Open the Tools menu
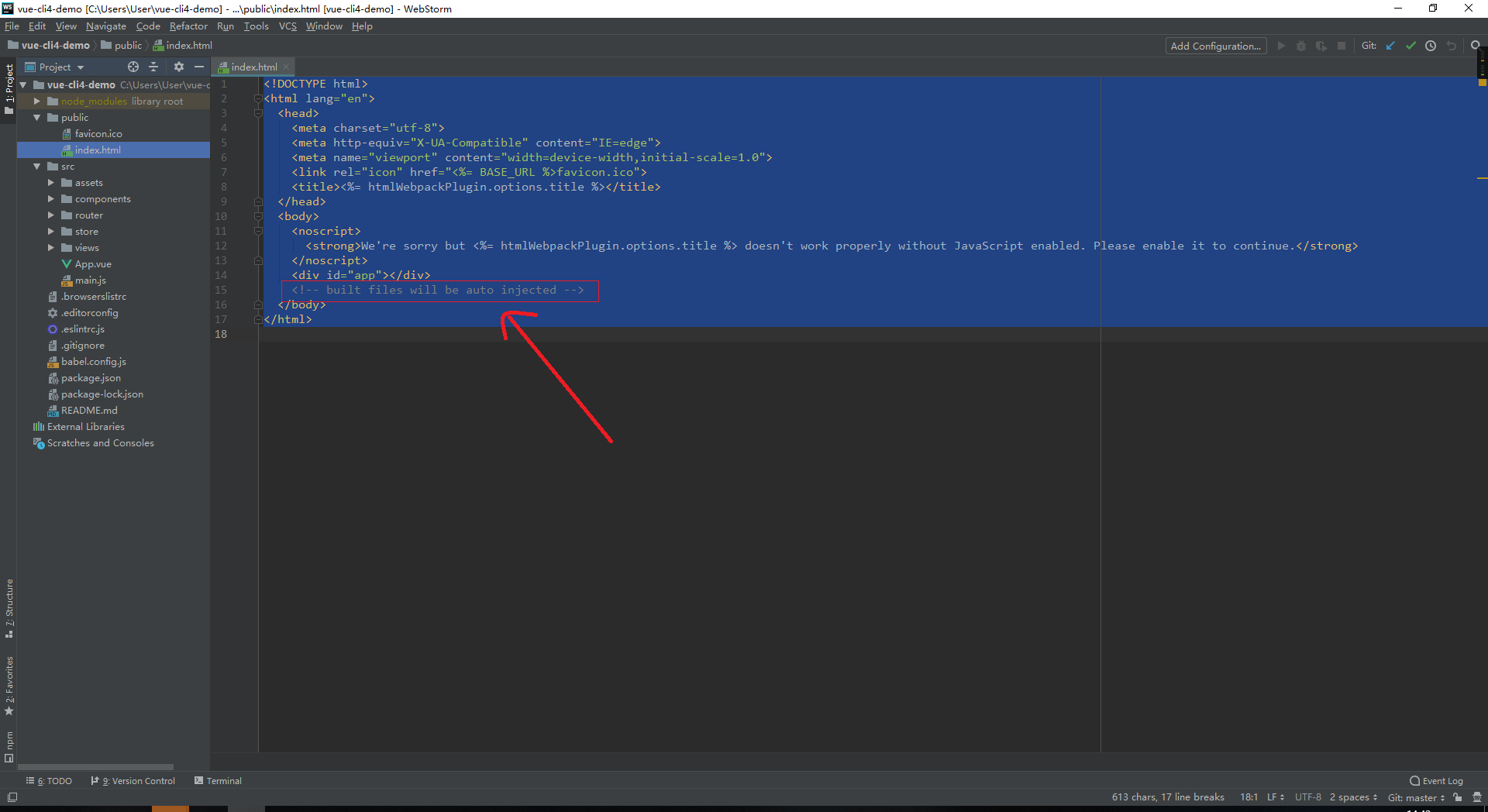The image size is (1488, 812). (257, 26)
